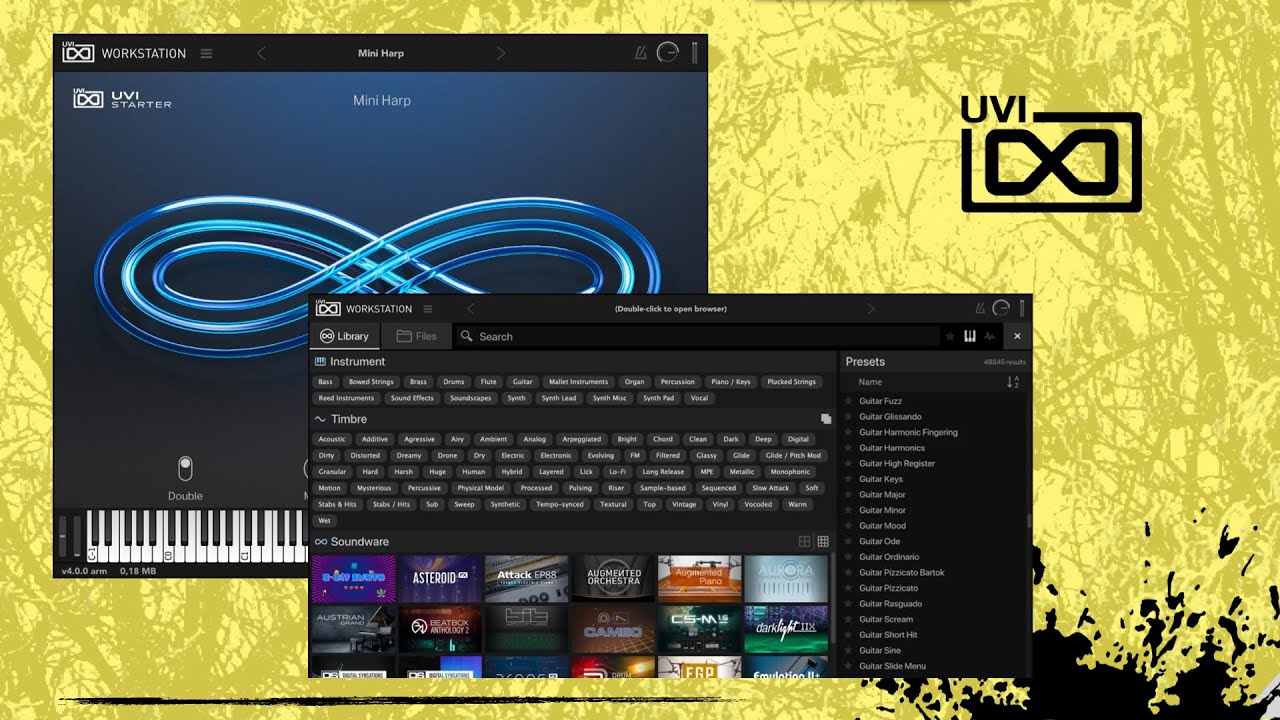This screenshot has height=720, width=1280.
Task: Open the Attack EP88 soundware
Action: [526, 578]
